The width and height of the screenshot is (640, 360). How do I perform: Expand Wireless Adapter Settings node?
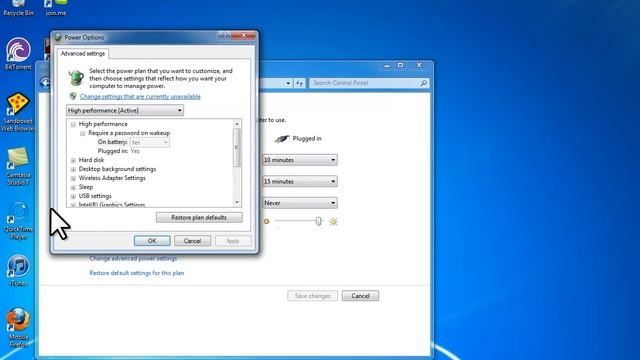73,178
